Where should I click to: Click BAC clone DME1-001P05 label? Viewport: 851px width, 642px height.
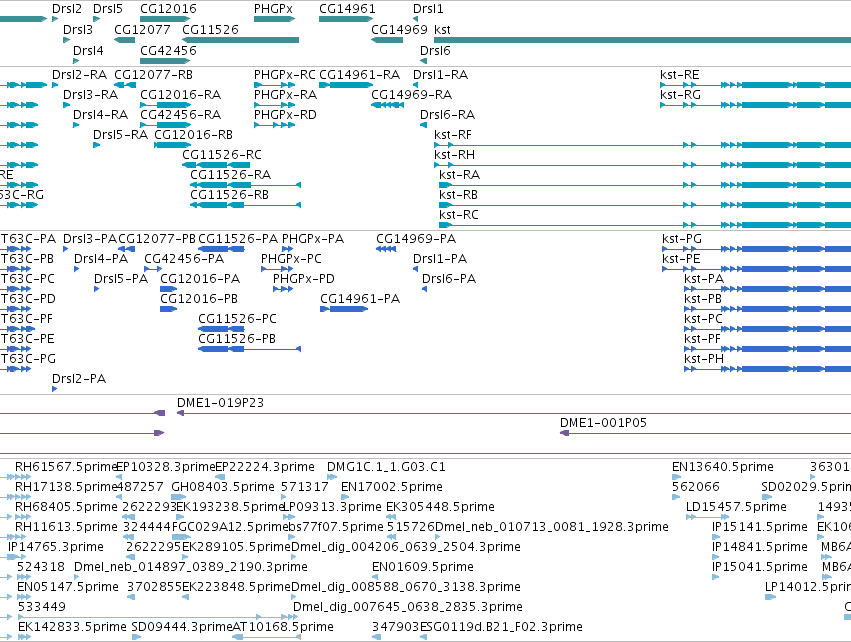point(604,423)
